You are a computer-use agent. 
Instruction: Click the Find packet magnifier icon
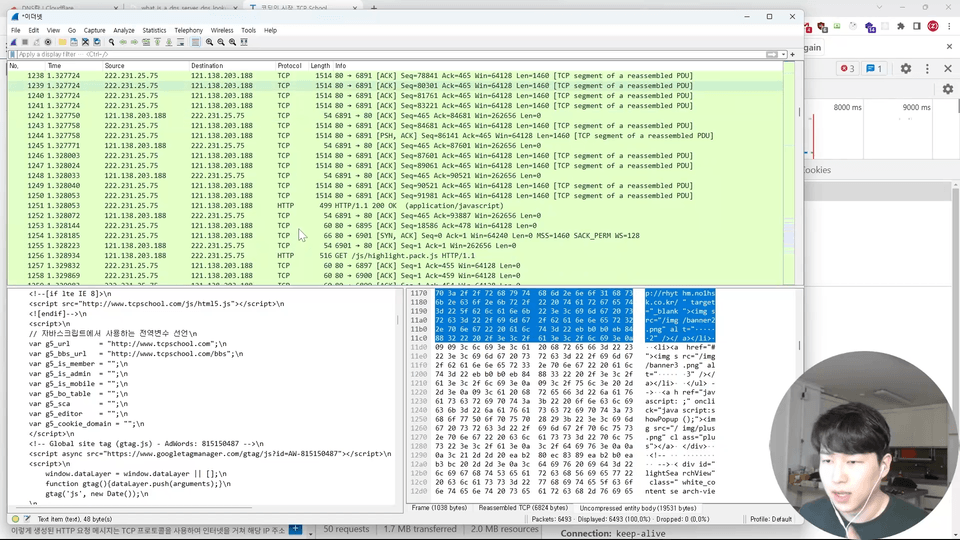111,42
